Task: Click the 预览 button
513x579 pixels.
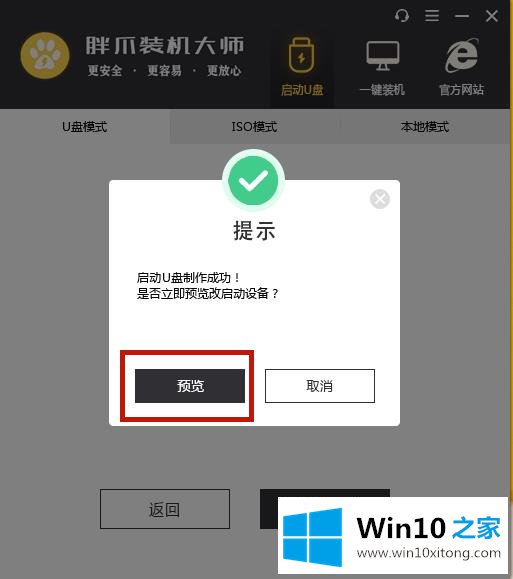Action: click(x=190, y=386)
